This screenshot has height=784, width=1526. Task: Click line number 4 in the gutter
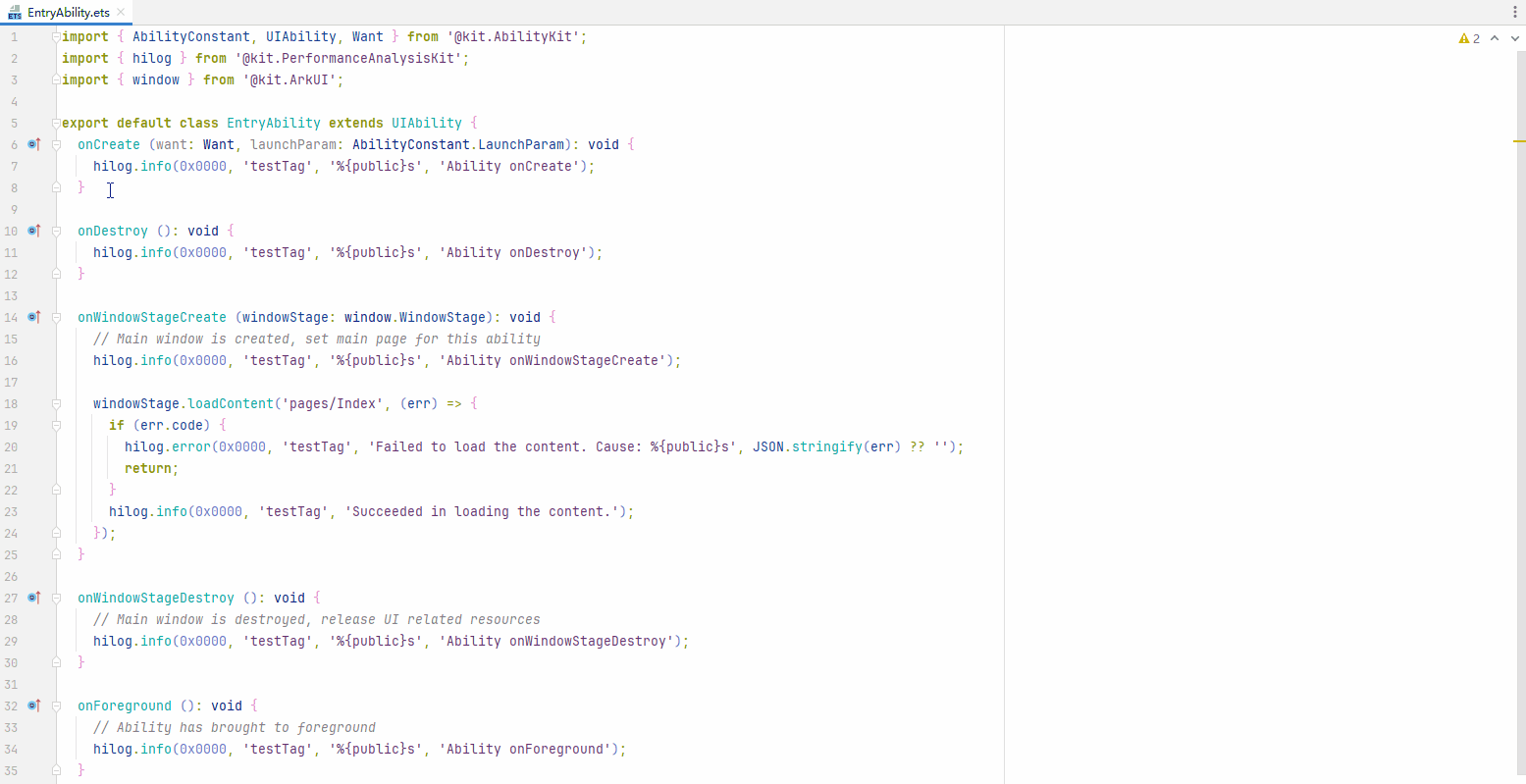(14, 101)
